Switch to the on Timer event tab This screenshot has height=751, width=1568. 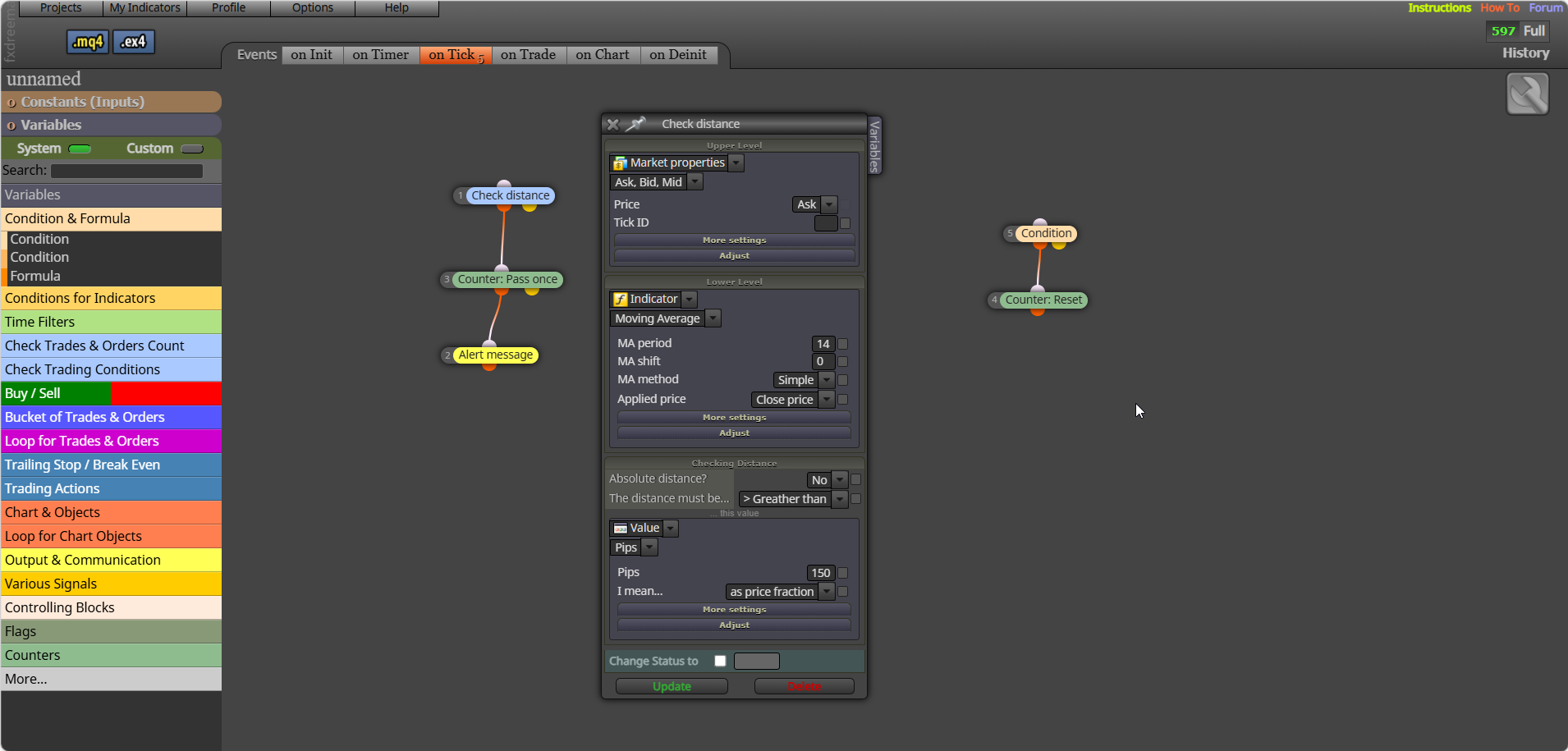(x=381, y=55)
